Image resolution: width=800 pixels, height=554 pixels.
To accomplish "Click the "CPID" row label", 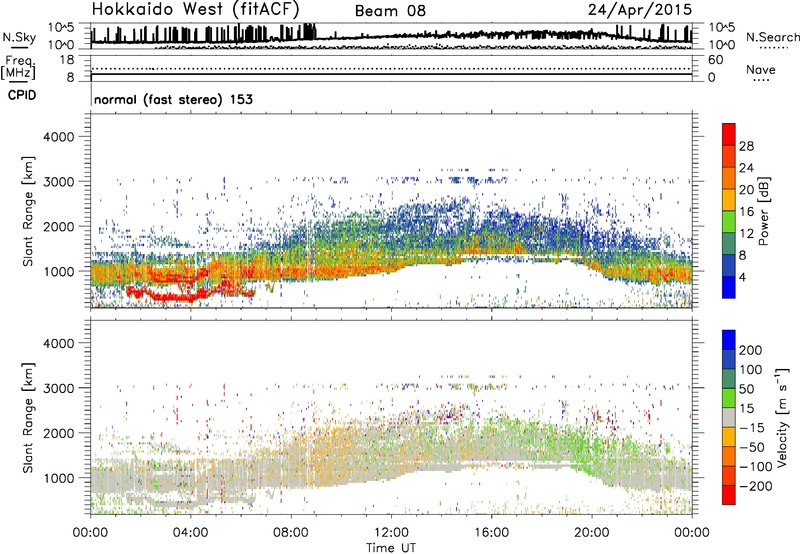I will coord(22,95).
